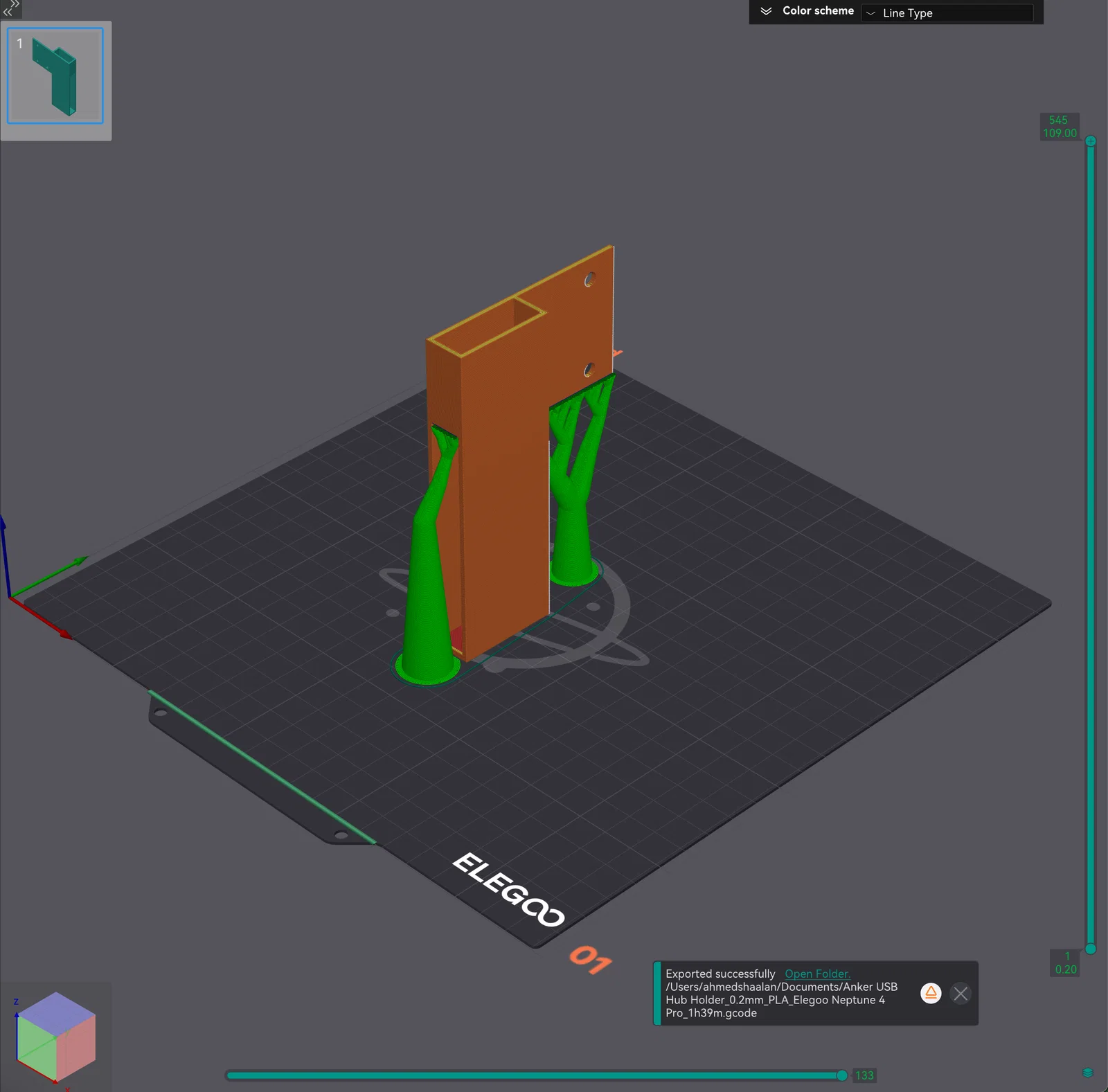Click the 133 move count label

(x=864, y=1075)
